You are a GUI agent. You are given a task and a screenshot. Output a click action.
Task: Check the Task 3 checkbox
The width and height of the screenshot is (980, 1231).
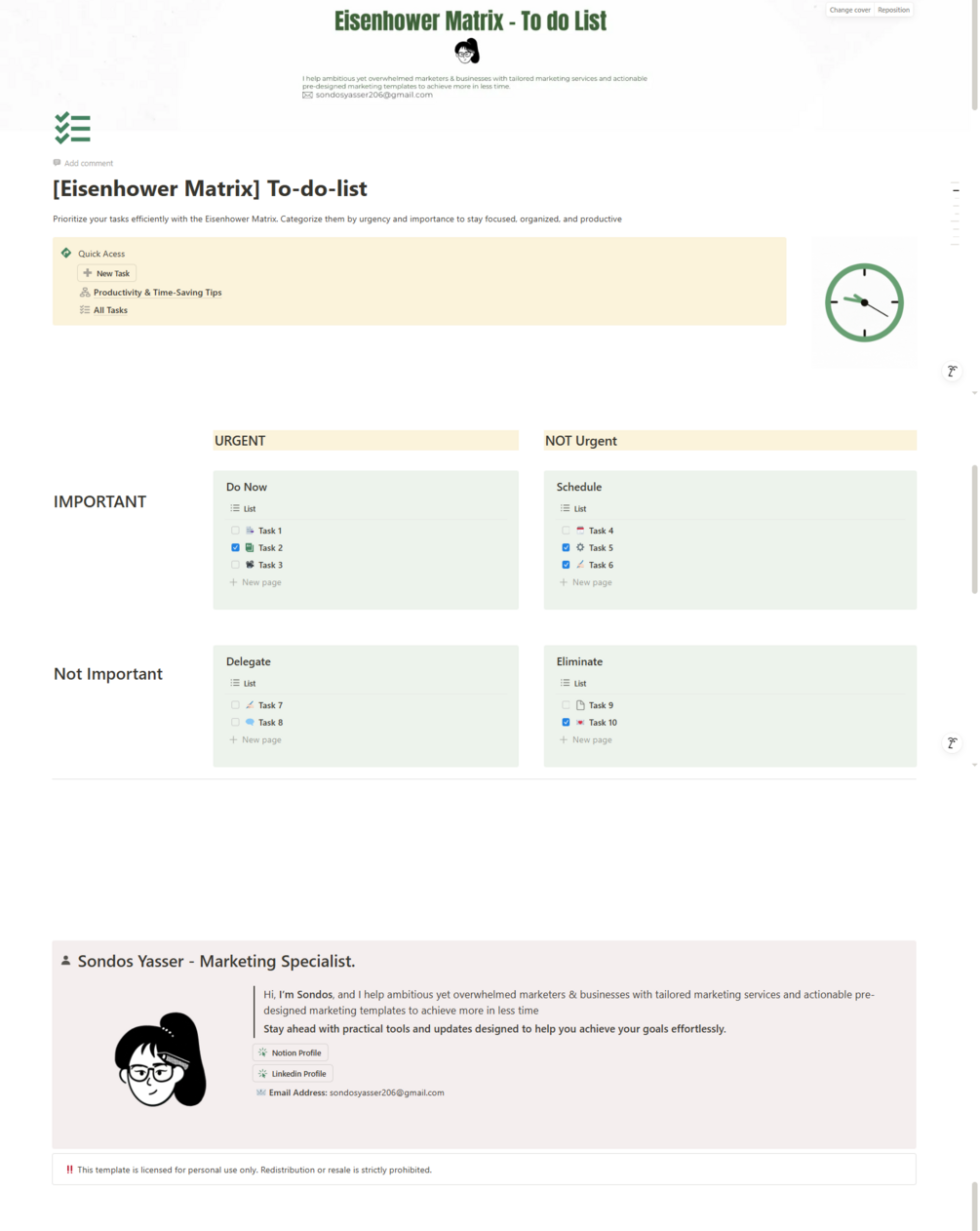(x=235, y=565)
